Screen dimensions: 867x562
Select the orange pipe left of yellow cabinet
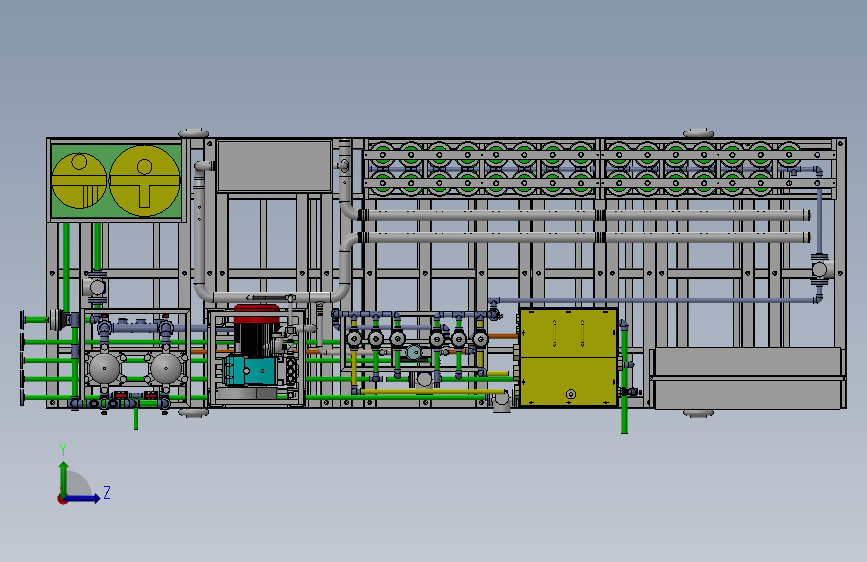click(x=503, y=336)
